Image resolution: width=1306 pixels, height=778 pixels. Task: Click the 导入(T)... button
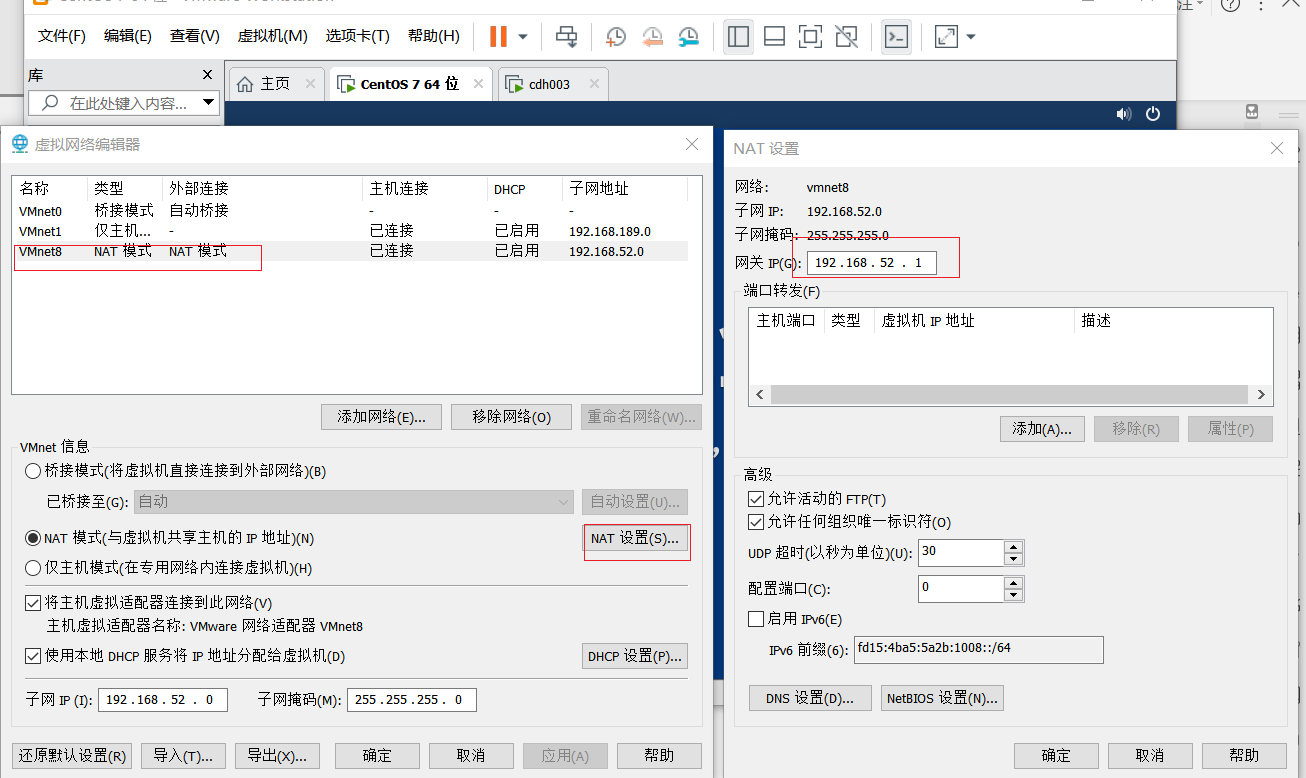pos(183,756)
